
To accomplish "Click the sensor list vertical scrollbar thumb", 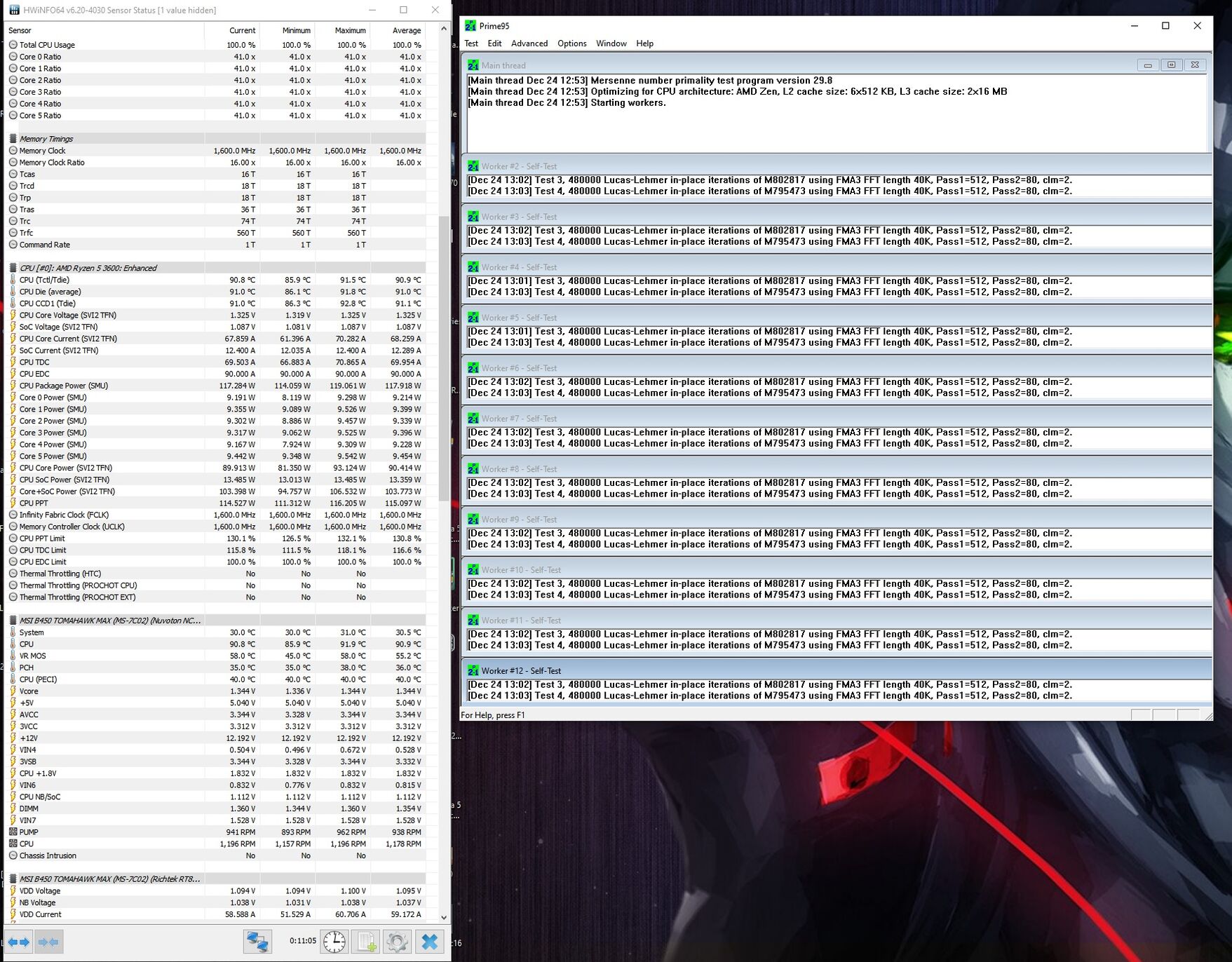I will tap(443, 358).
